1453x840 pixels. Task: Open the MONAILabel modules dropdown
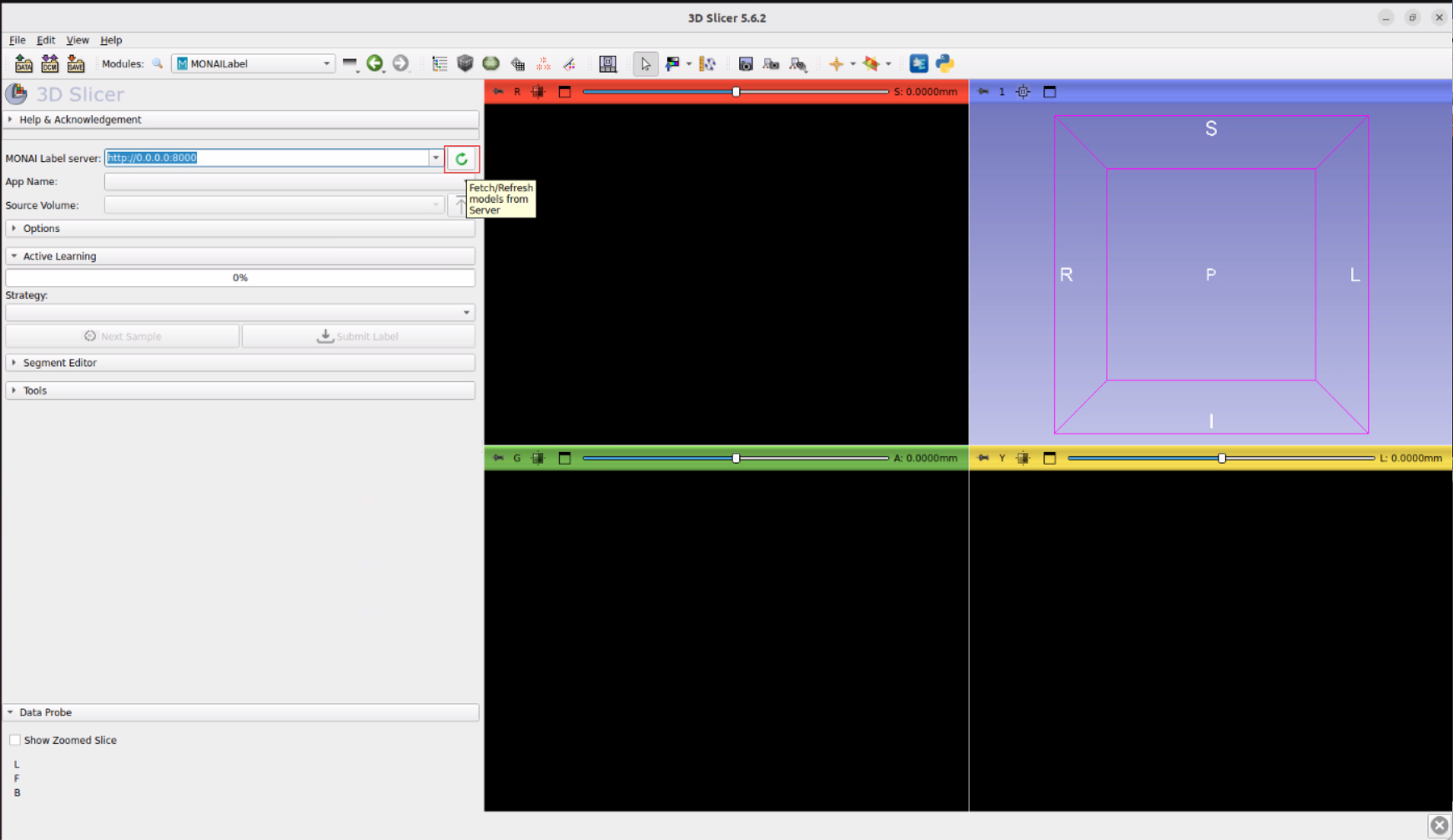(253, 63)
